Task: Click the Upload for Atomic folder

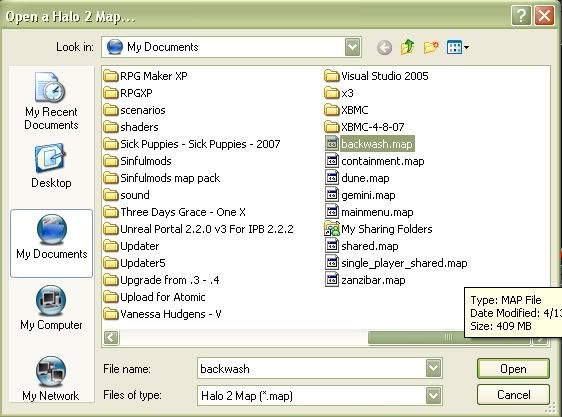Action: pos(154,297)
